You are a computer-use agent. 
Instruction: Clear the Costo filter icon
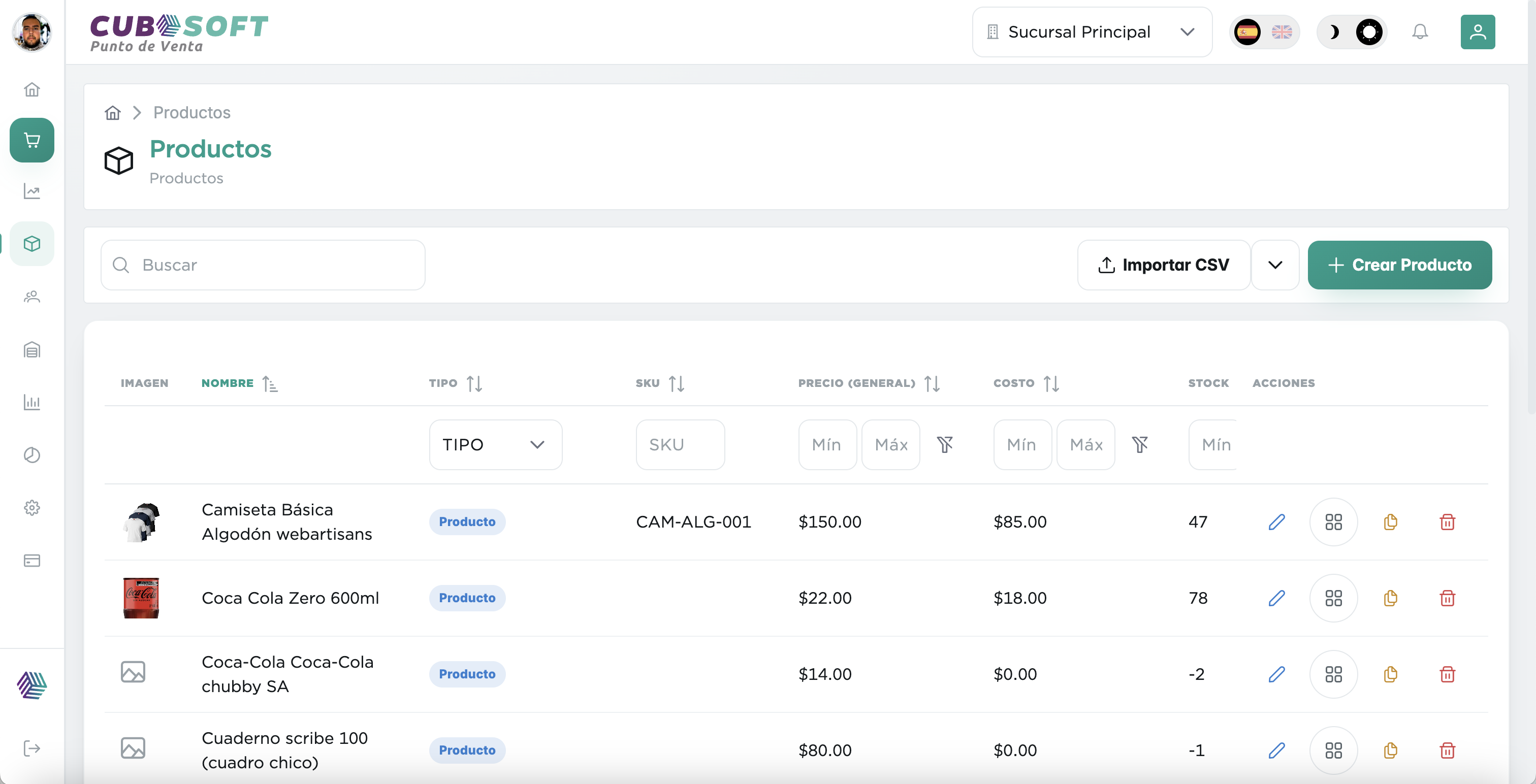click(1139, 445)
